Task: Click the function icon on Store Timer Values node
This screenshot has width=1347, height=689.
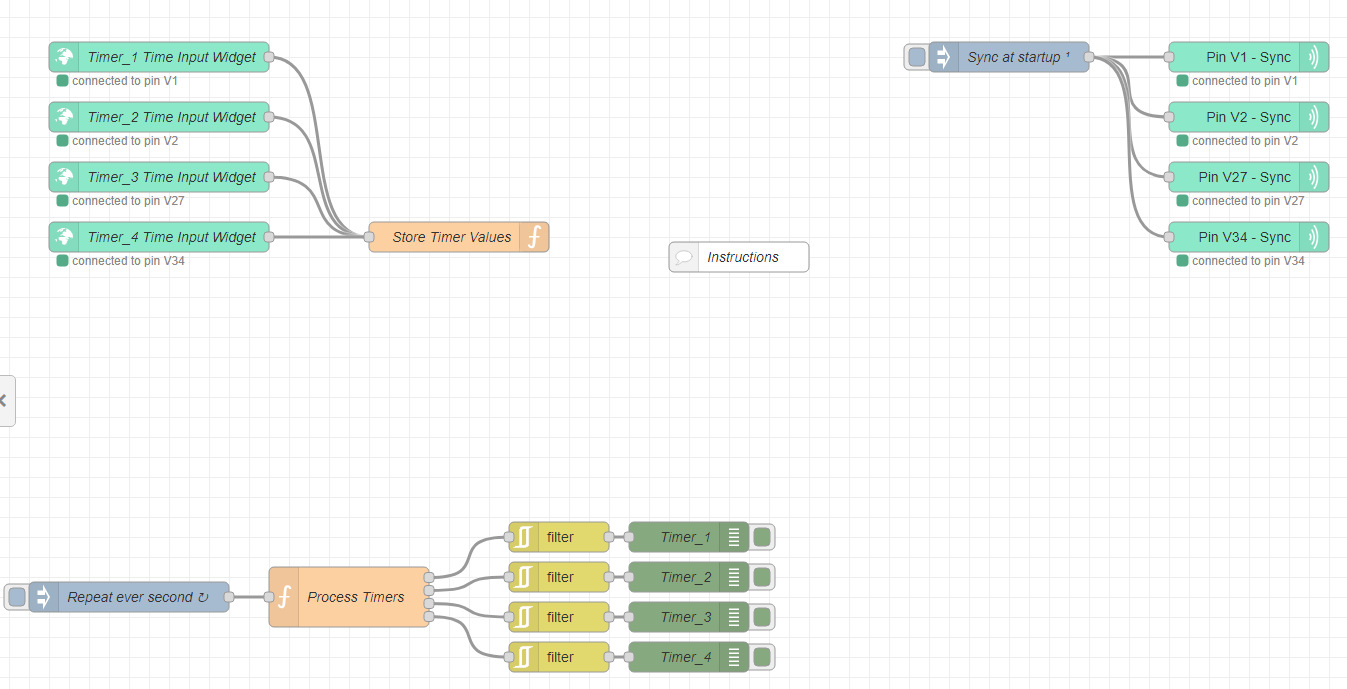Action: coord(535,237)
